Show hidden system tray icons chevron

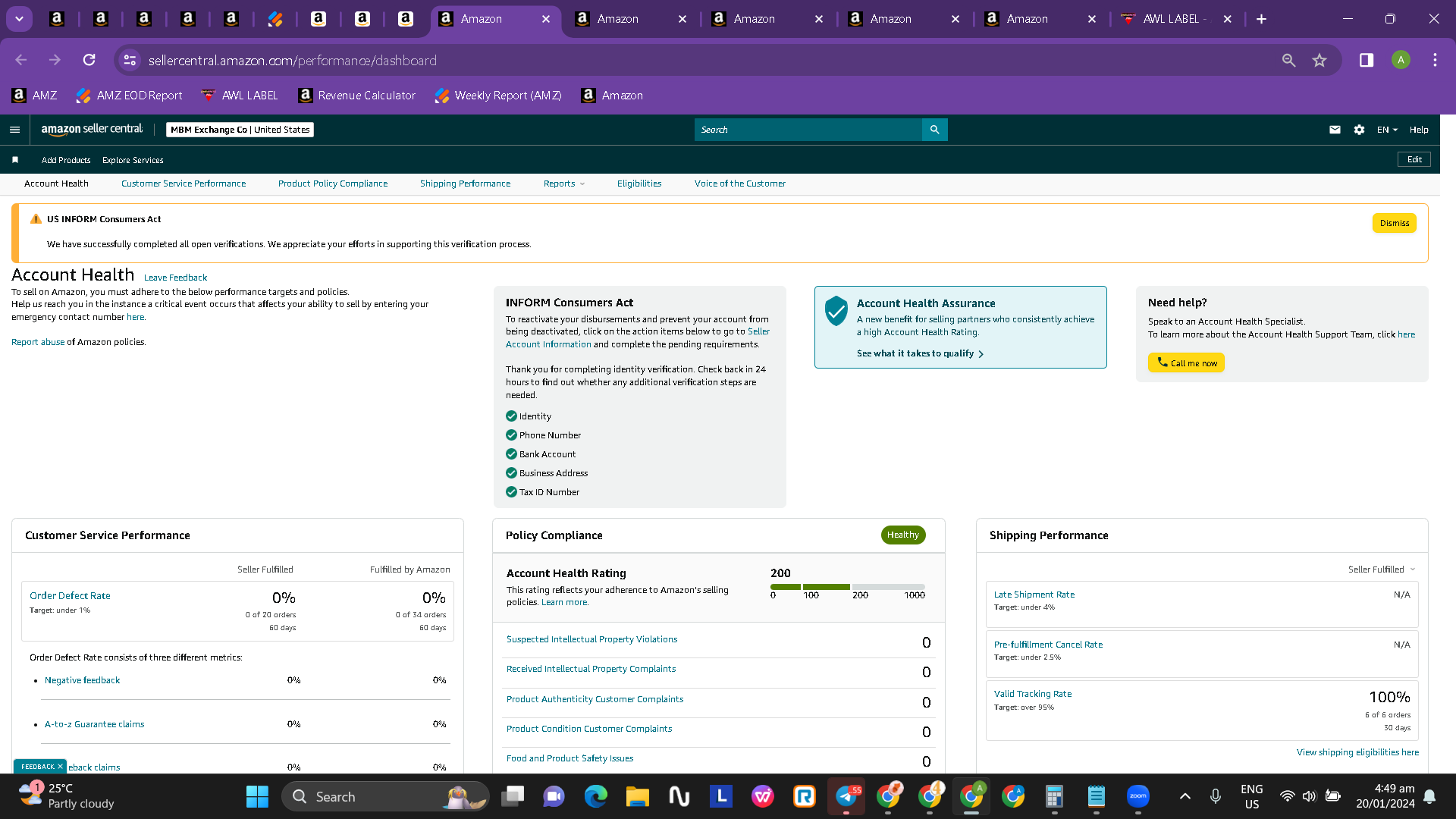tap(1185, 796)
